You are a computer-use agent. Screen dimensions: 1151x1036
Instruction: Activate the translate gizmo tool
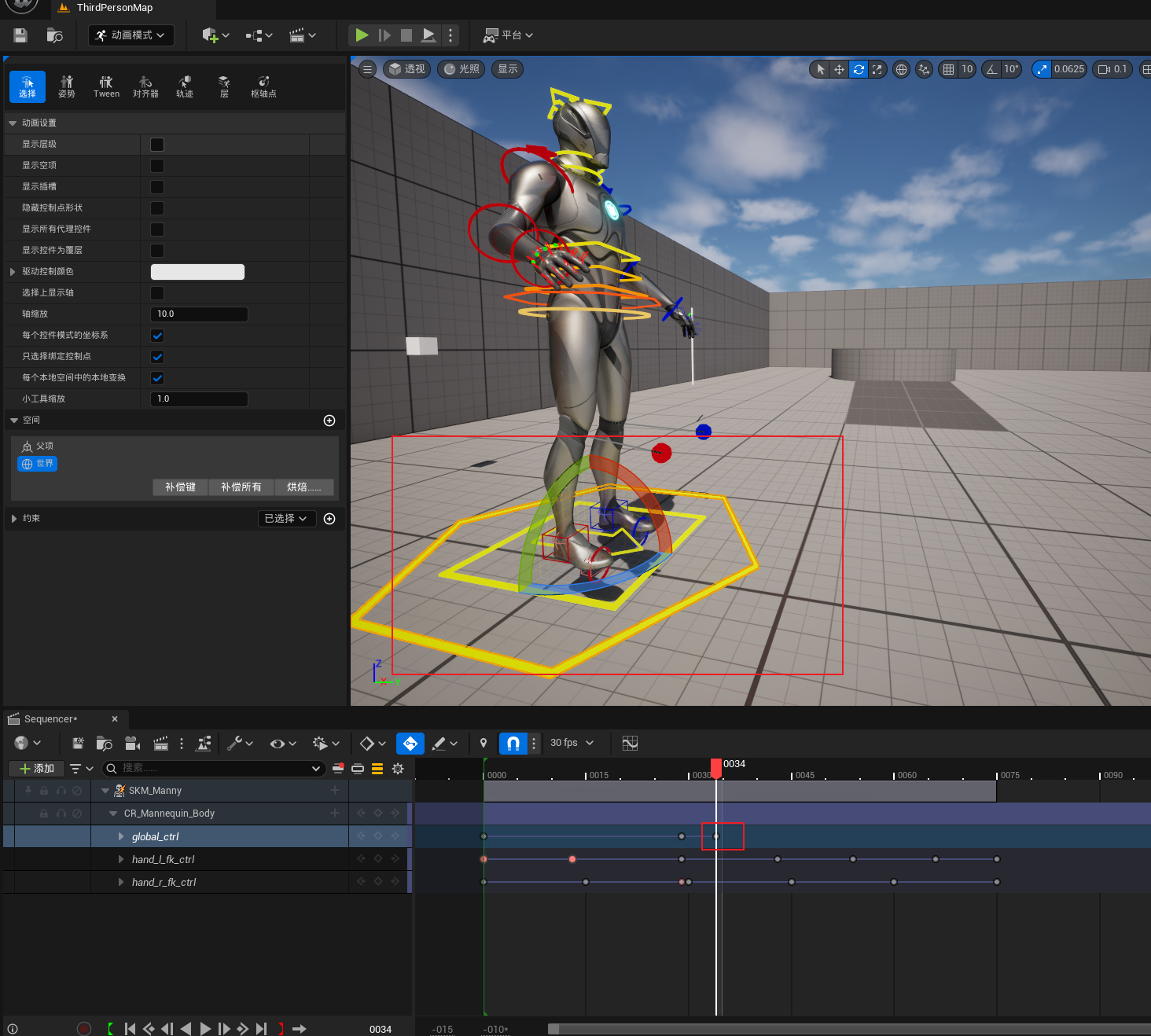(x=839, y=69)
